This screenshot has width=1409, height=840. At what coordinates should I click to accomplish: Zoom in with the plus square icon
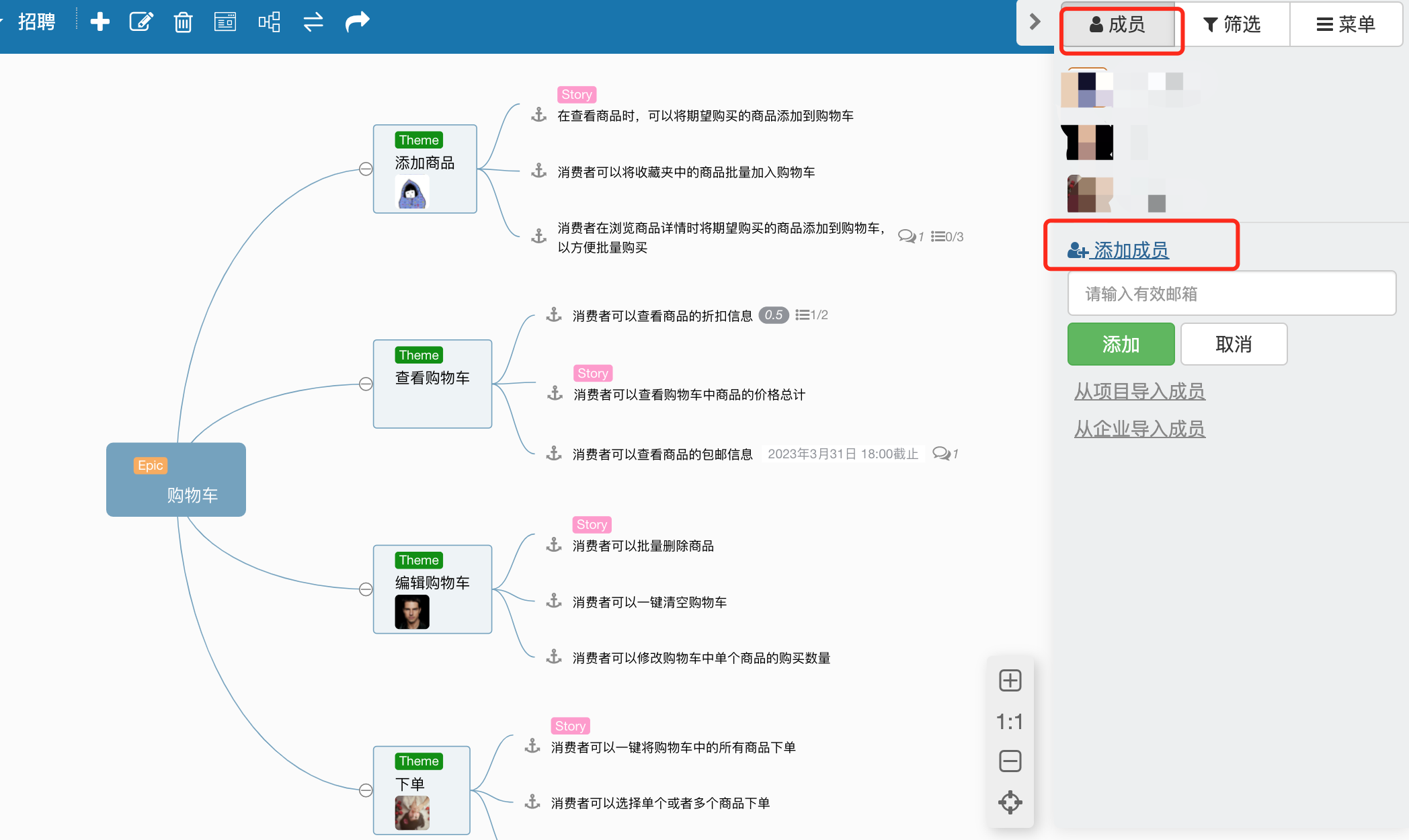pos(1010,680)
